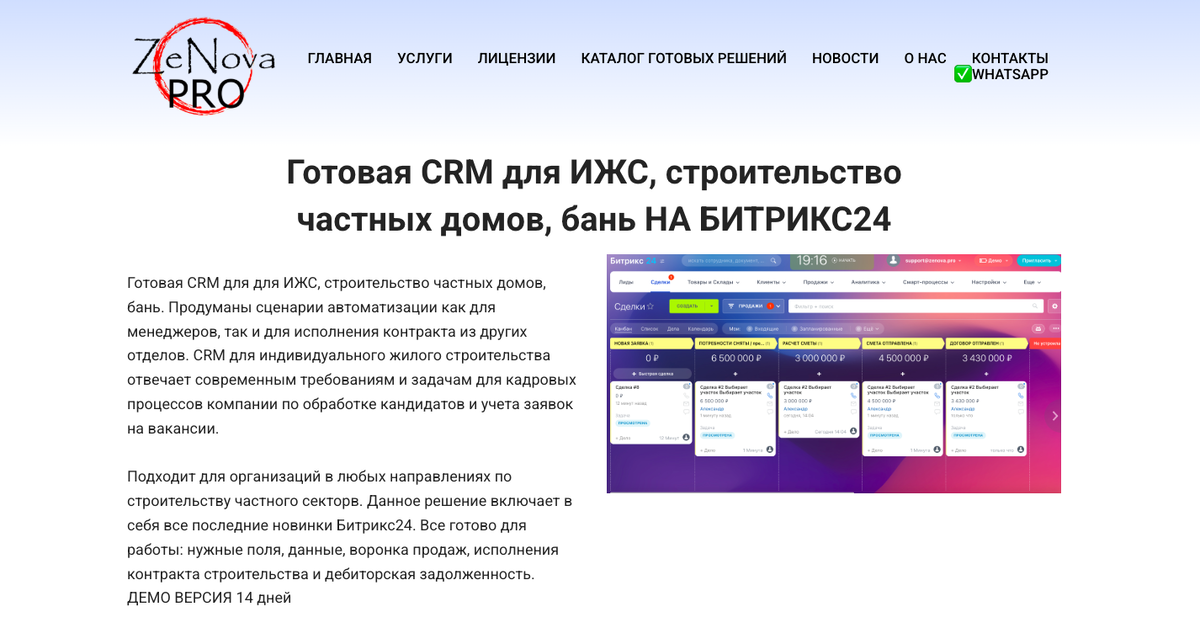Image resolution: width=1200 pixels, height=644 pixels.
Task: Click the green СОЗДАТЬ button
Action: [x=687, y=306]
